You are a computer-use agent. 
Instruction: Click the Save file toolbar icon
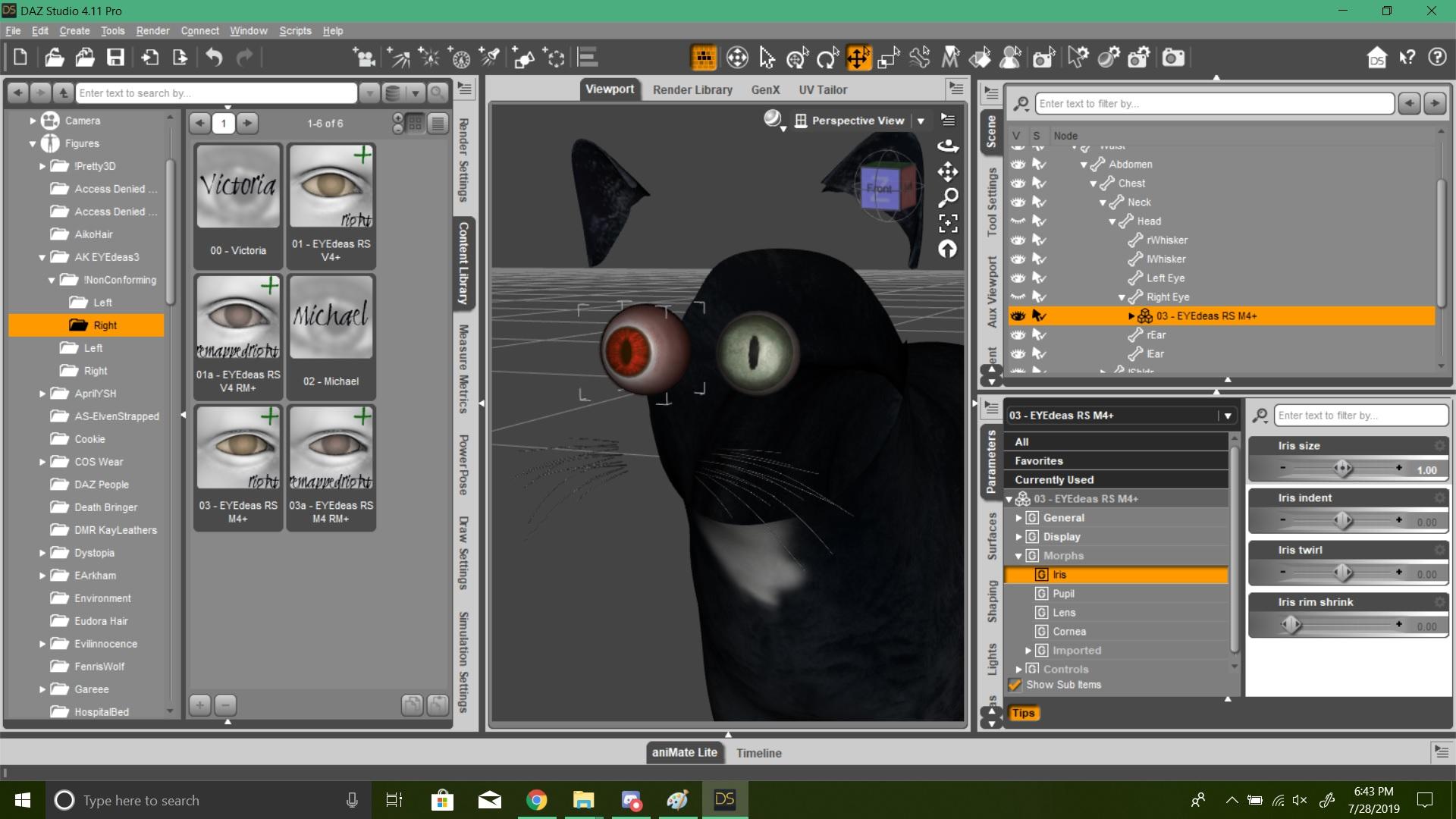pos(115,58)
